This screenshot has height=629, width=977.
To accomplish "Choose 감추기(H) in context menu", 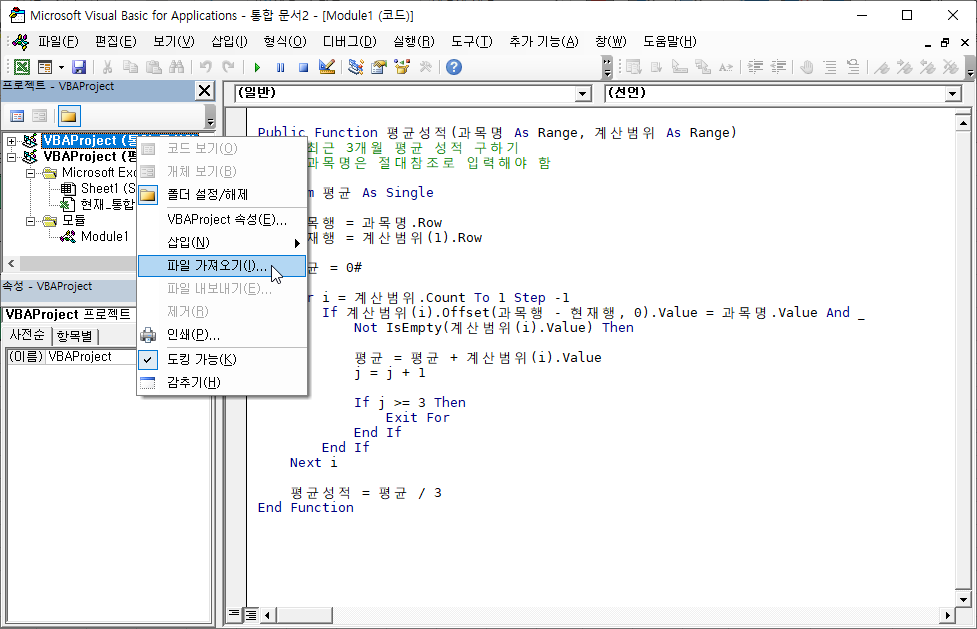I will [x=222, y=382].
